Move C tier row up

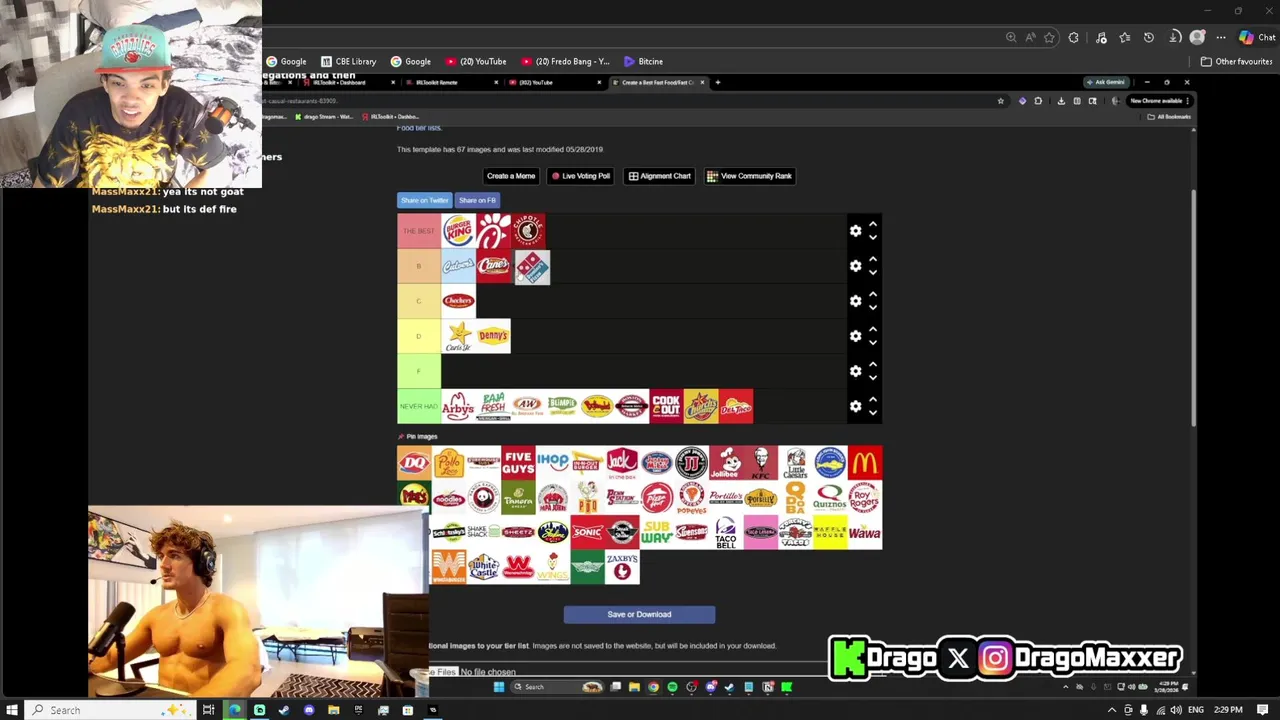point(873,294)
